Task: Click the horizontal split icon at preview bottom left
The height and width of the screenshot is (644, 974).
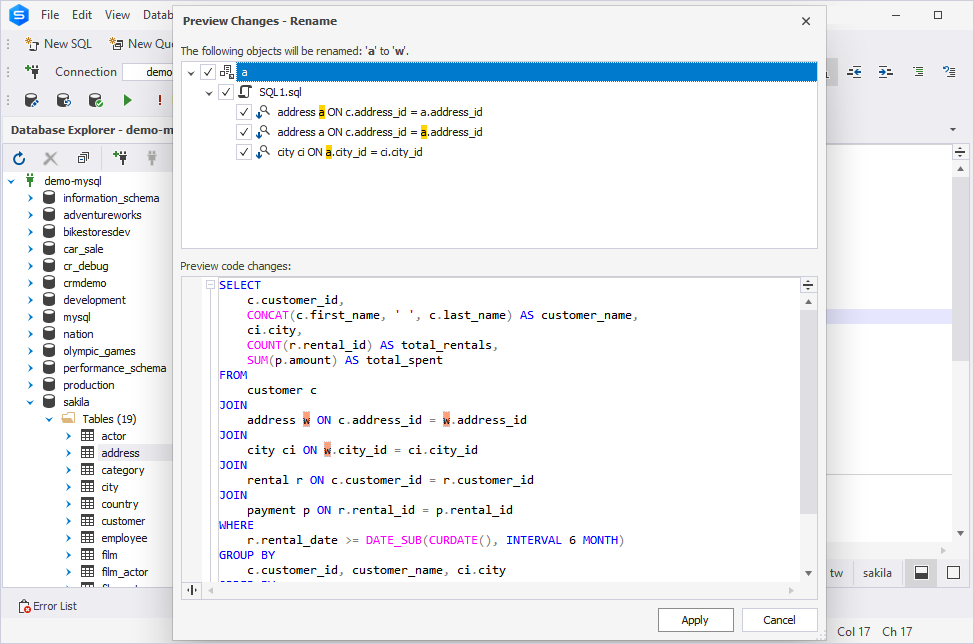Action: [192, 590]
